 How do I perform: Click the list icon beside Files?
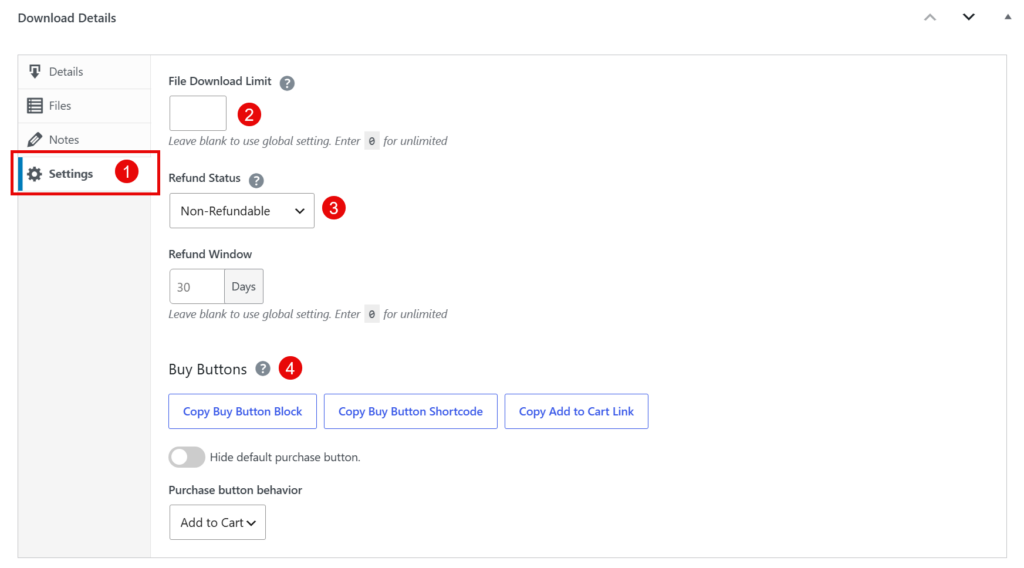point(35,105)
